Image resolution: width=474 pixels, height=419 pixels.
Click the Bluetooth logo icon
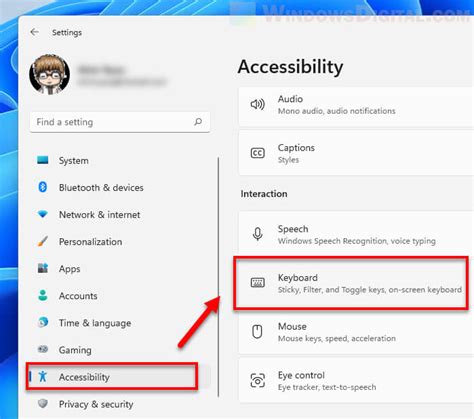tap(43, 187)
